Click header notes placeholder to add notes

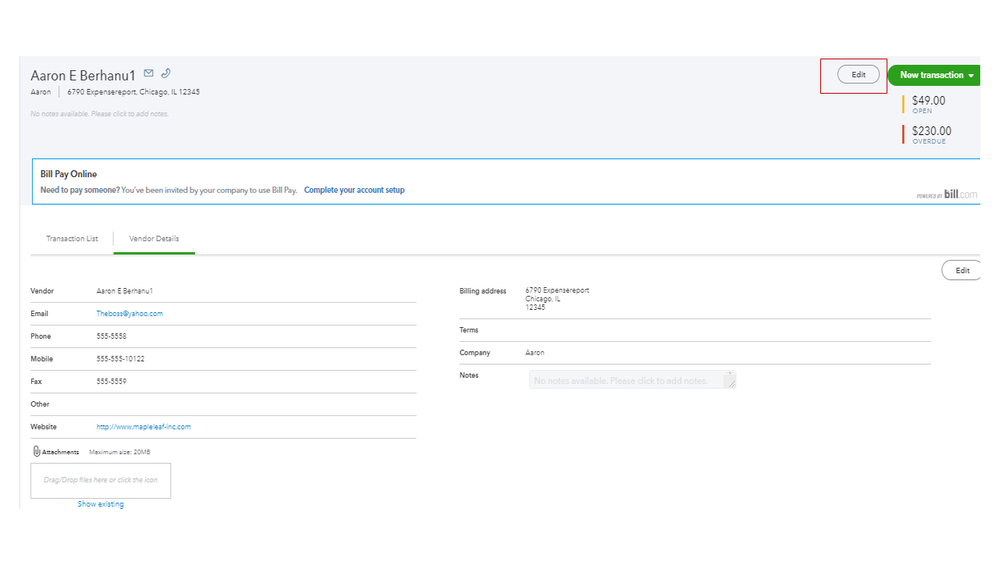[x=100, y=114]
